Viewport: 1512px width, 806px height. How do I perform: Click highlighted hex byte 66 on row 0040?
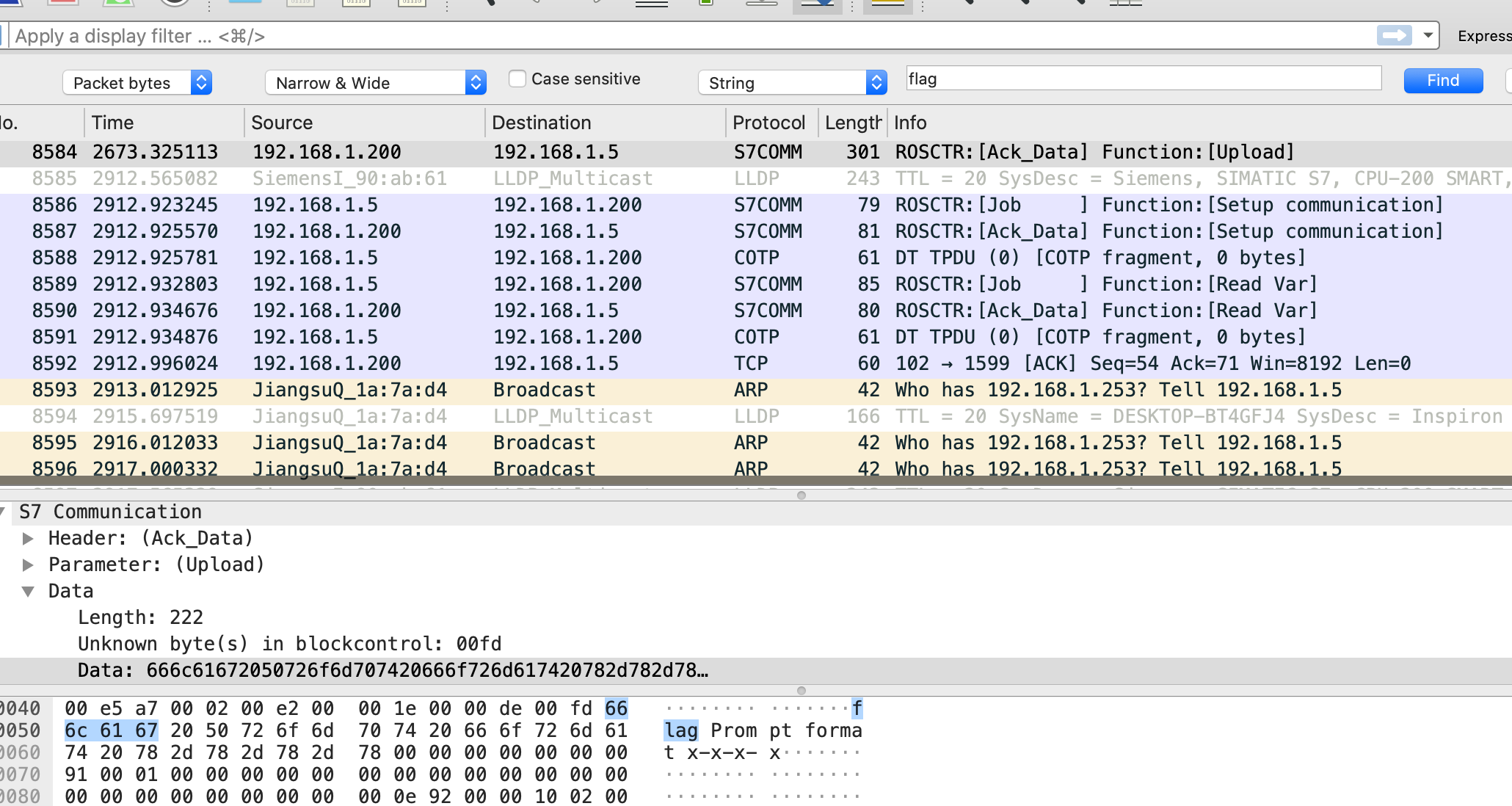pyautogui.click(x=616, y=708)
